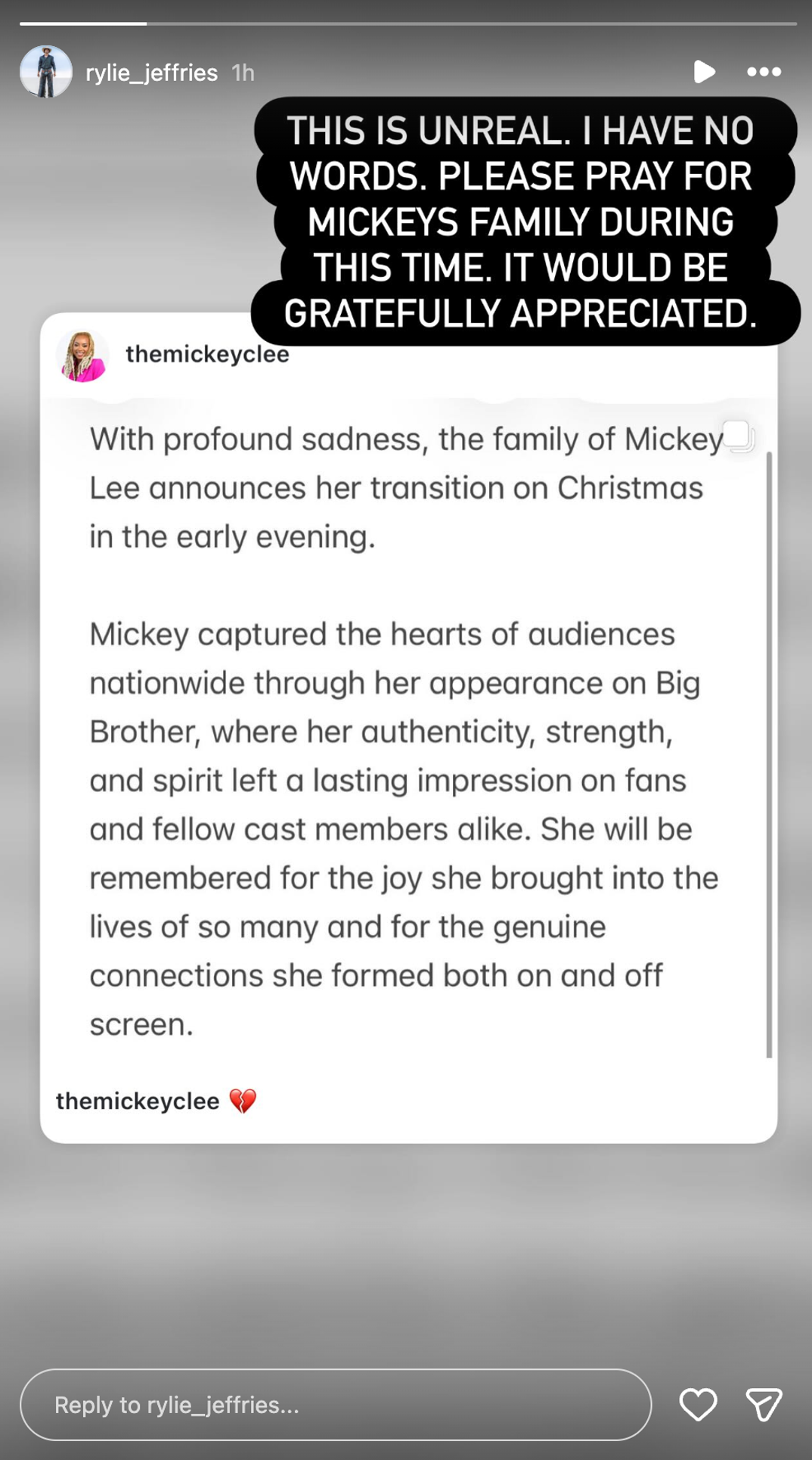Tap the "1h" story timestamp
The image size is (812, 1460).
[243, 73]
